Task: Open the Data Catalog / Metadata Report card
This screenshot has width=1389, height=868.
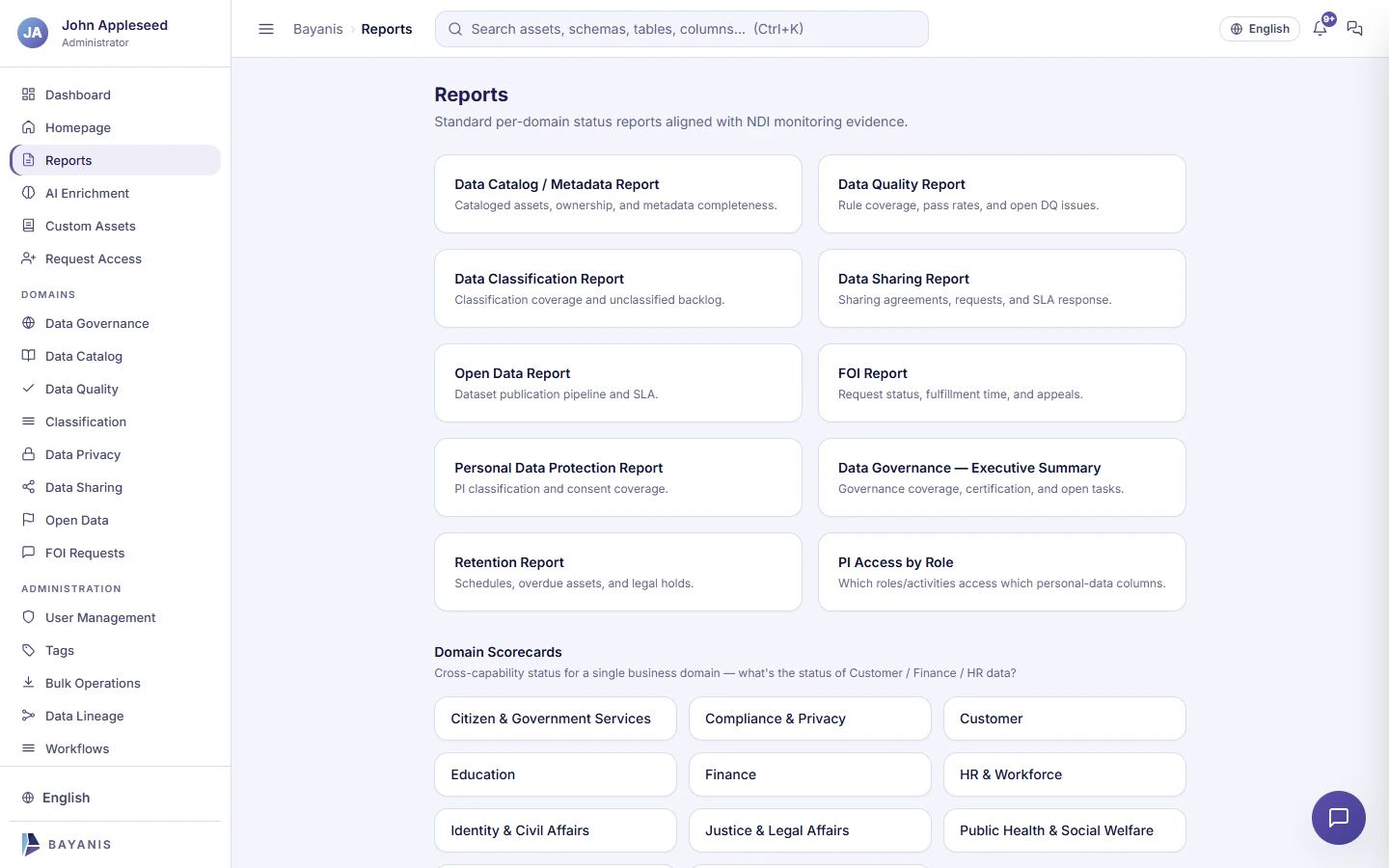Action: [618, 194]
